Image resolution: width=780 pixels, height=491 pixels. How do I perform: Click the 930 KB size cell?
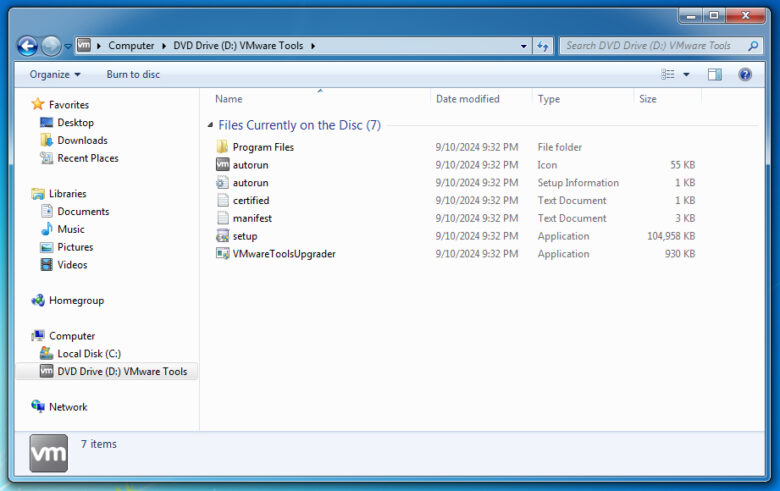coord(680,254)
